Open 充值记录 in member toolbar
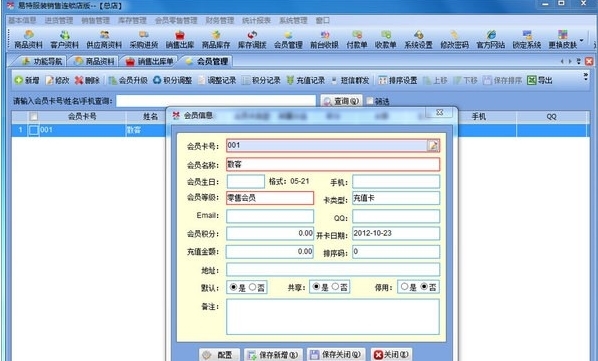Screen dimensions: 598x361 (x=306, y=80)
